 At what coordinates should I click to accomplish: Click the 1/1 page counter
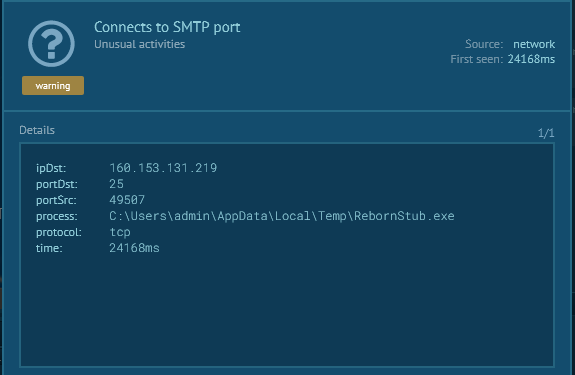(546, 133)
